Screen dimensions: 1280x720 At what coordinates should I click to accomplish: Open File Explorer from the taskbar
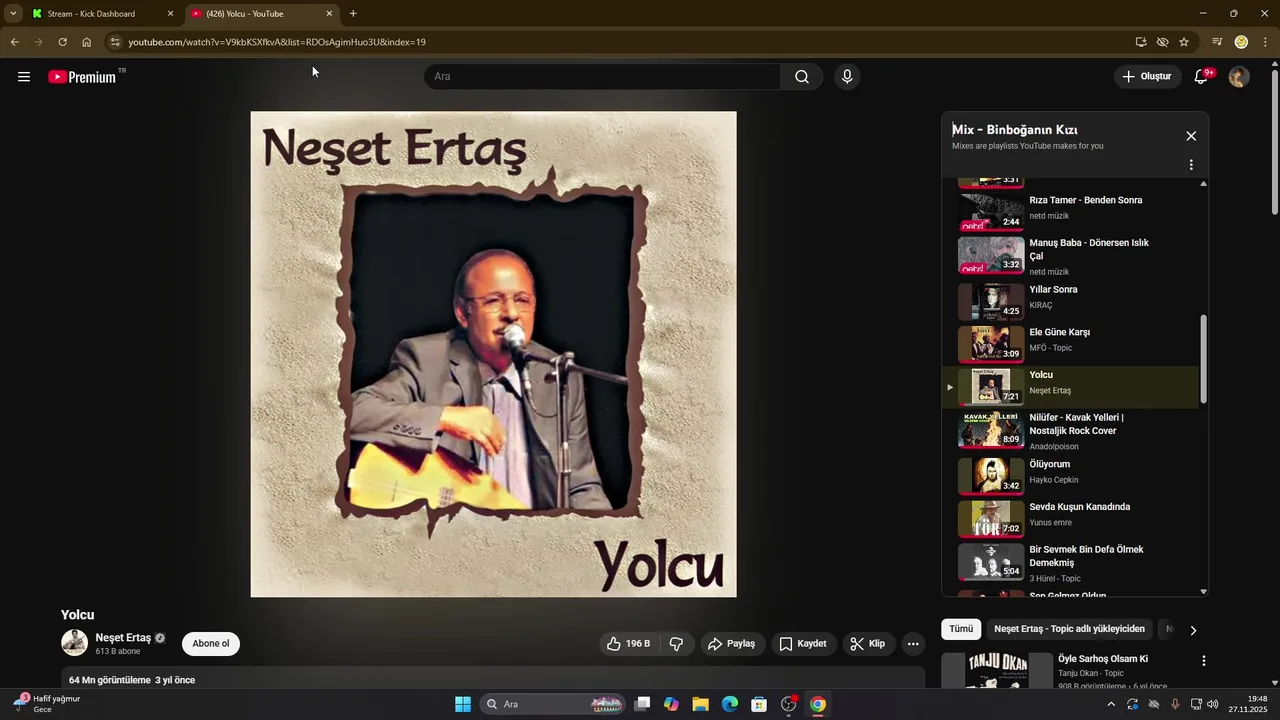700,704
